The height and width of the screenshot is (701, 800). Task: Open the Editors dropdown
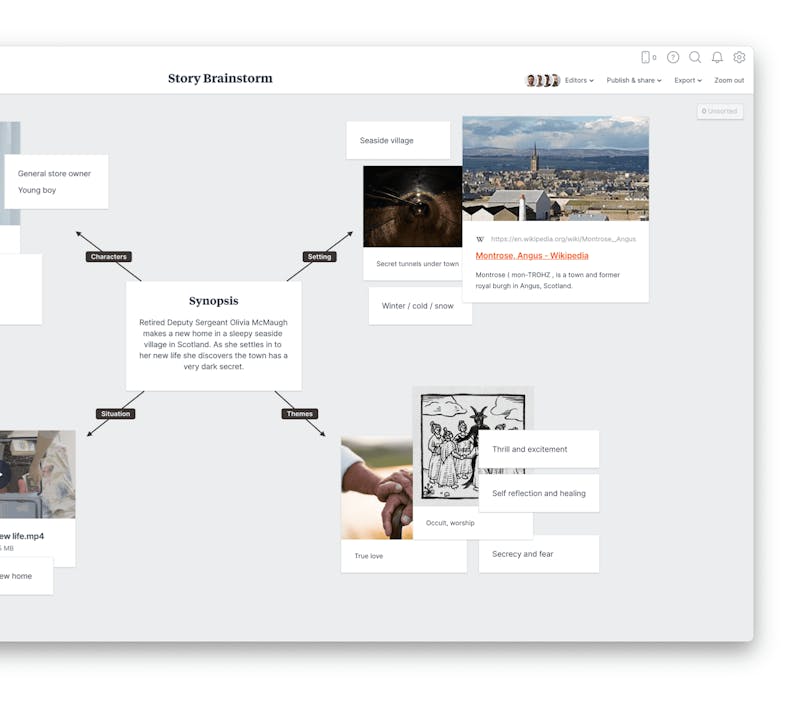575,80
